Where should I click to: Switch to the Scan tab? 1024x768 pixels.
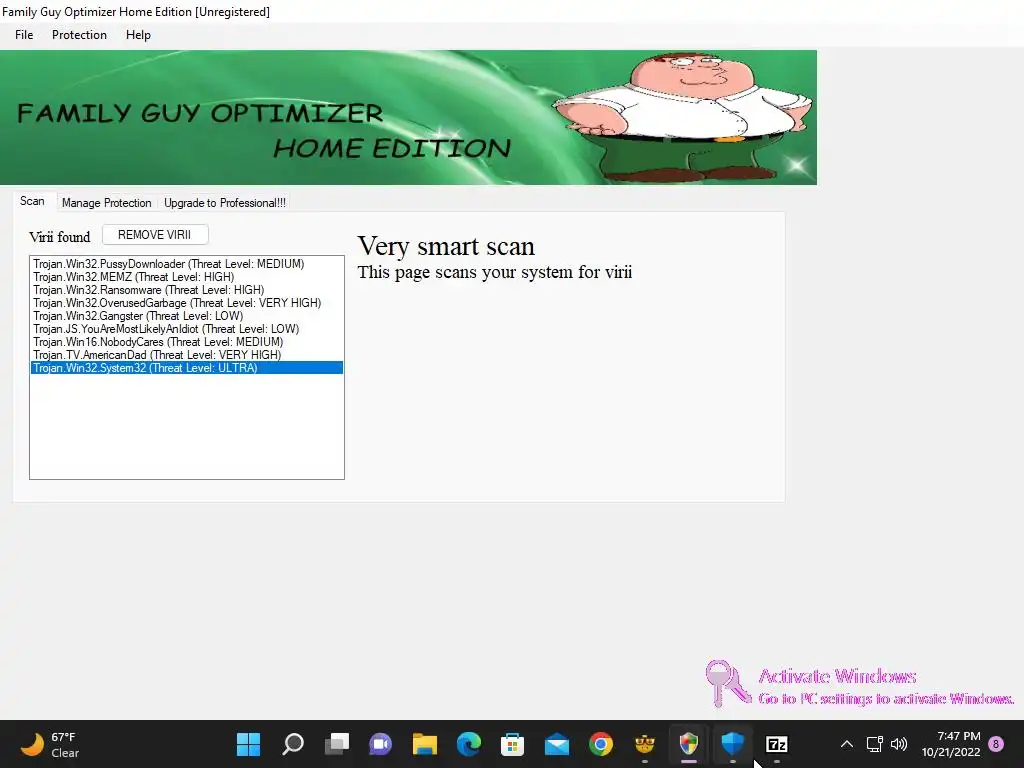click(x=32, y=201)
